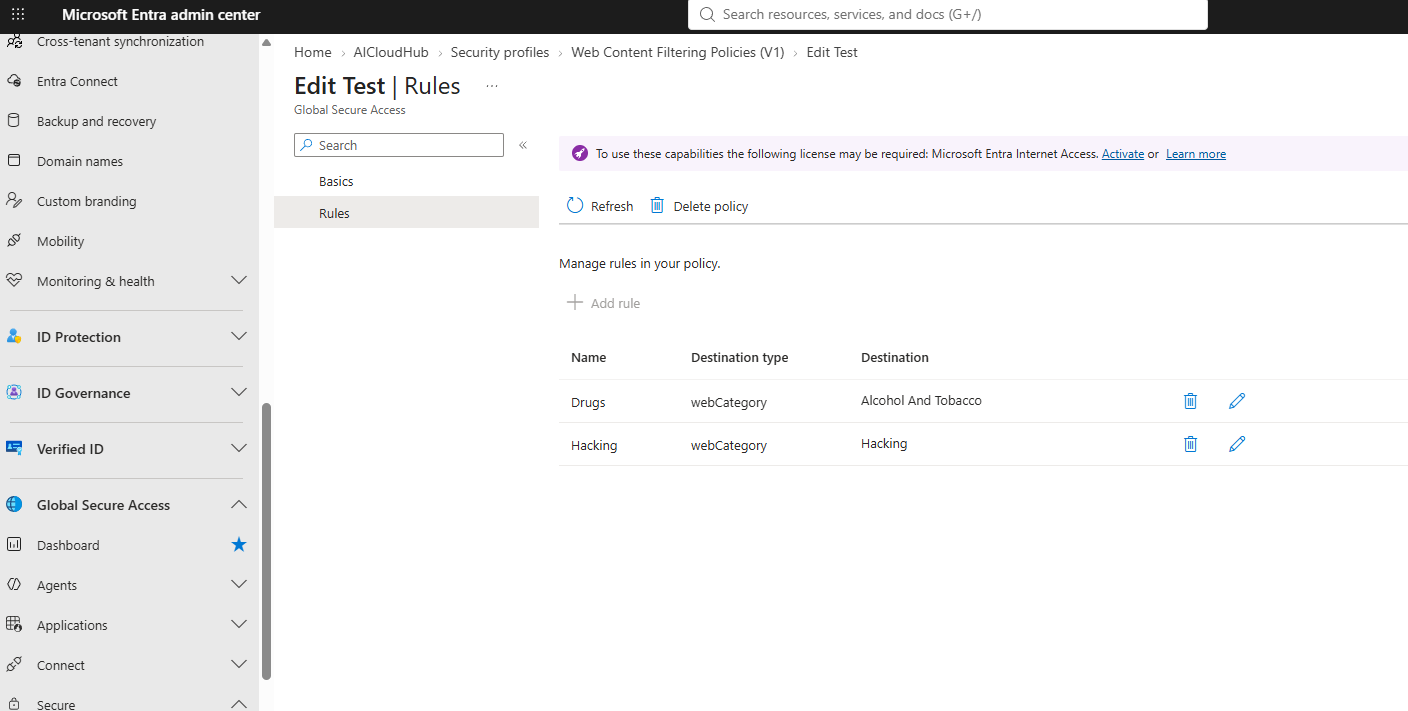Open the app launcher waffle icon

[x=18, y=14]
